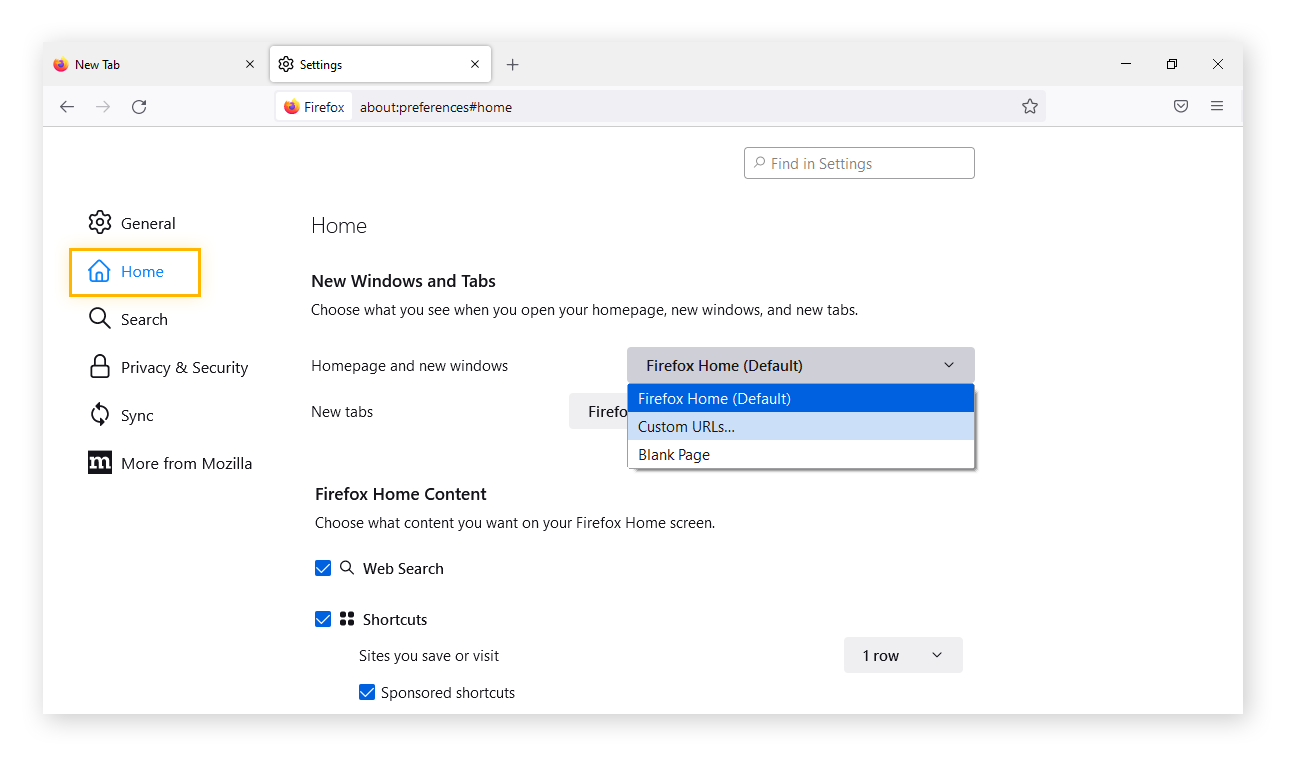Select Custom URLs from the homepage options
This screenshot has height=760, width=1292.
(x=686, y=426)
